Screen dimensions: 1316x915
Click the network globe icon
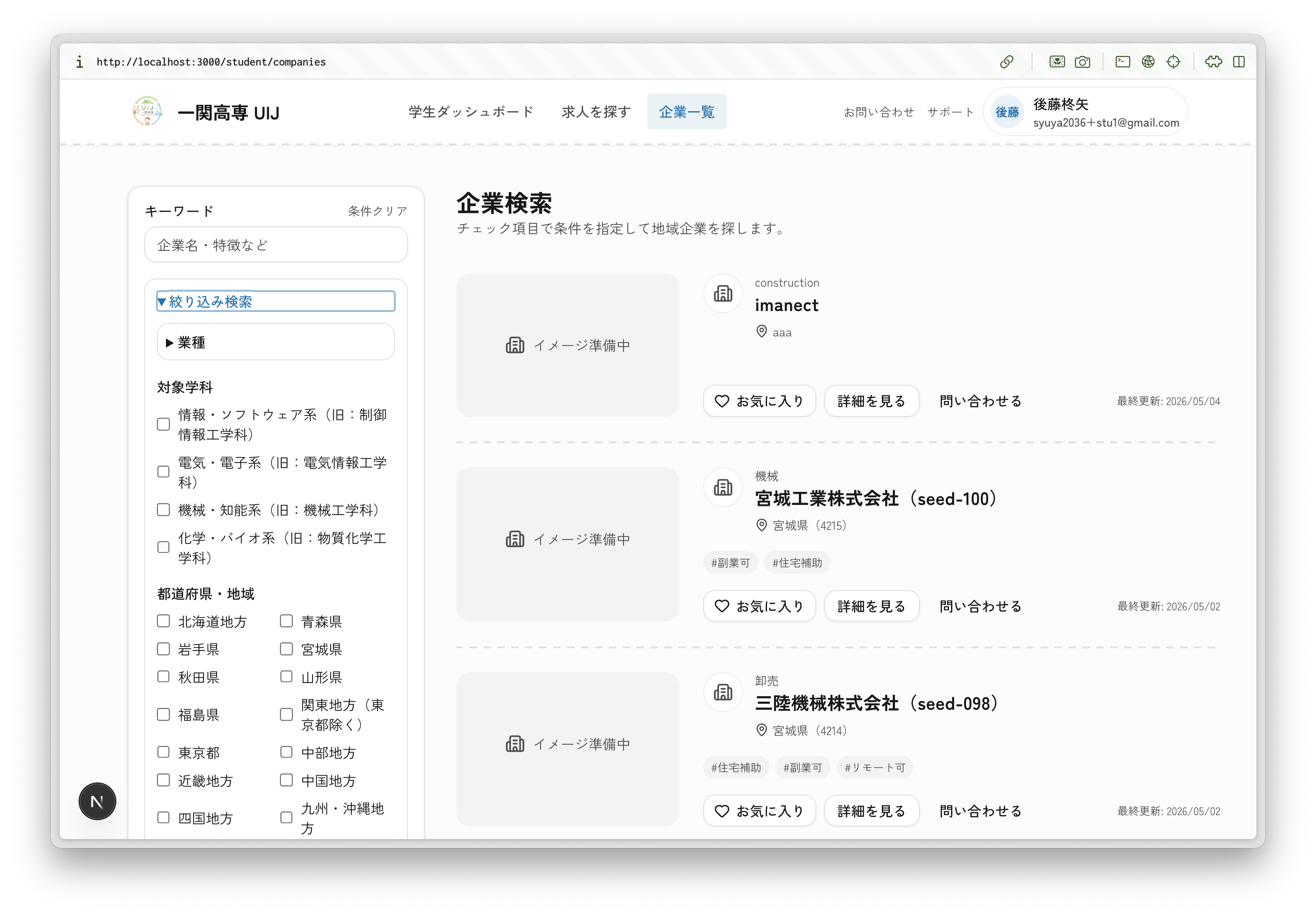click(x=1147, y=62)
